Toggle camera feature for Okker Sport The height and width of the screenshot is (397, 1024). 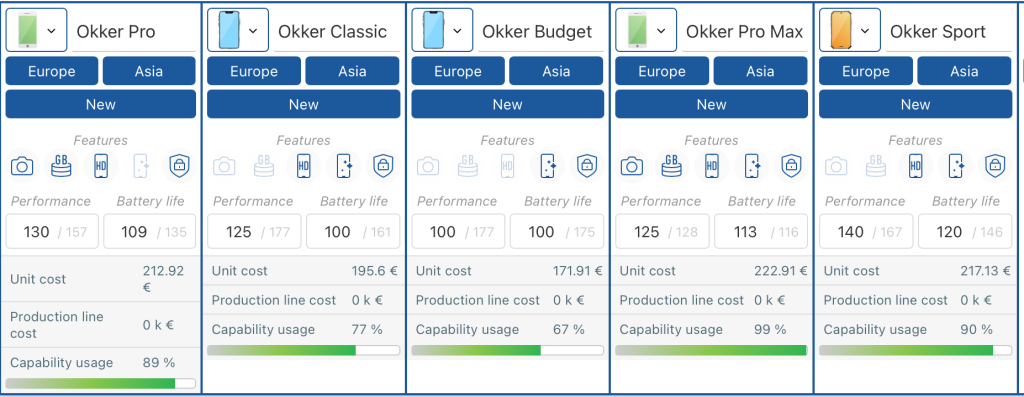point(835,166)
